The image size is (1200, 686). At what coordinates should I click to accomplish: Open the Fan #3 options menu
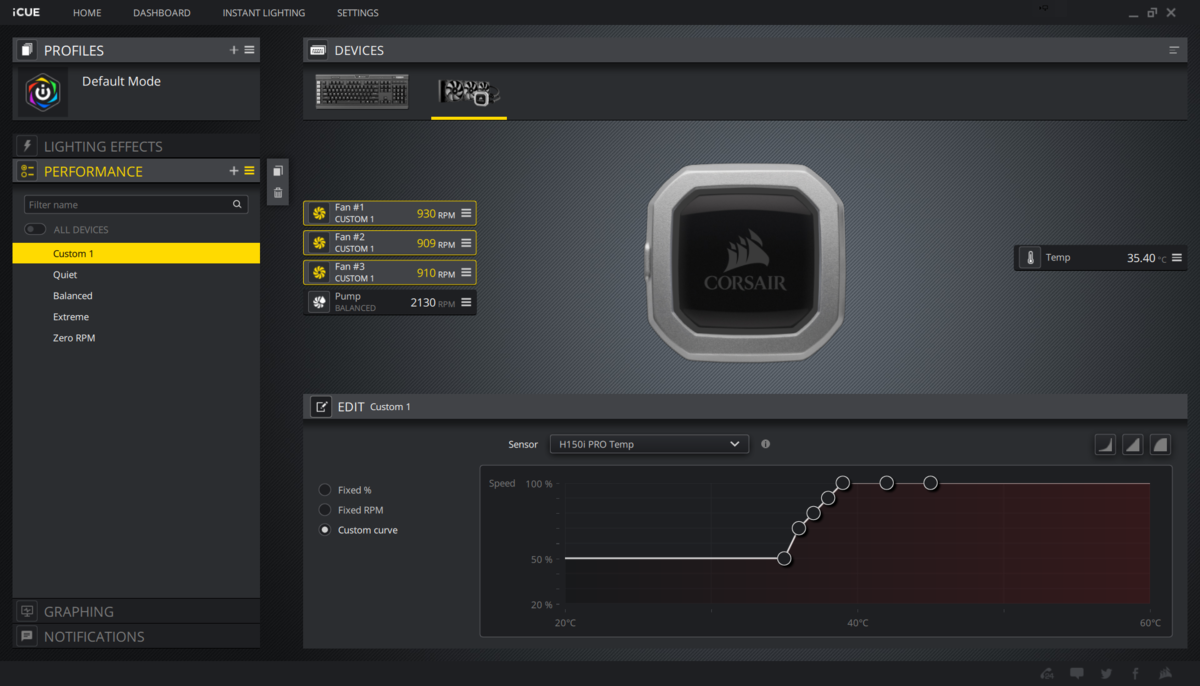tap(466, 272)
